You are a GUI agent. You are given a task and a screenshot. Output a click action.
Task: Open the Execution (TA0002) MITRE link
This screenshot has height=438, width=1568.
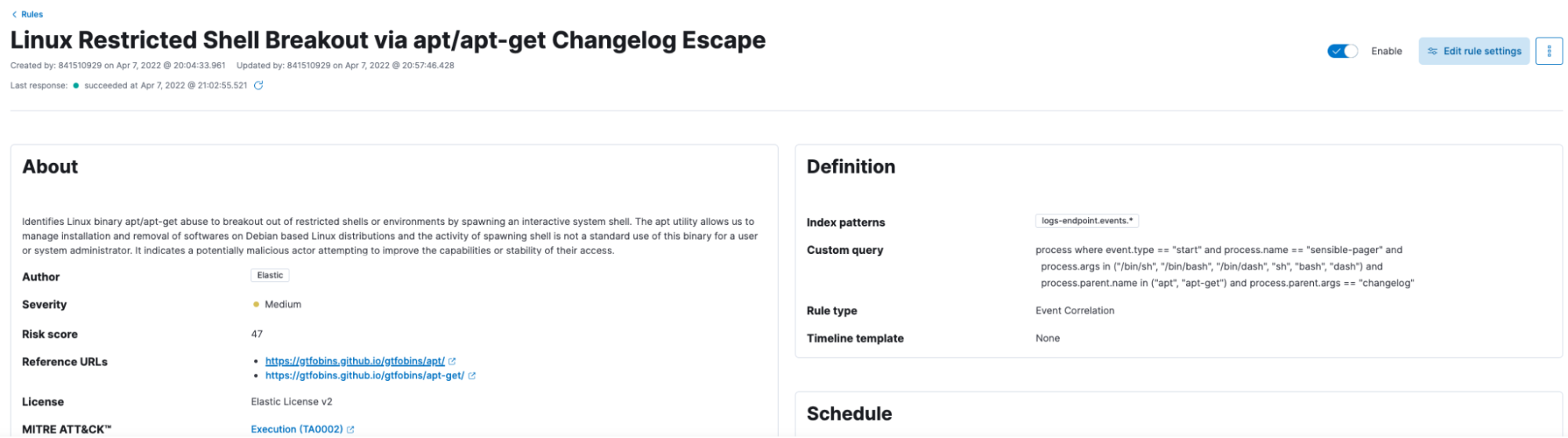[x=297, y=429]
